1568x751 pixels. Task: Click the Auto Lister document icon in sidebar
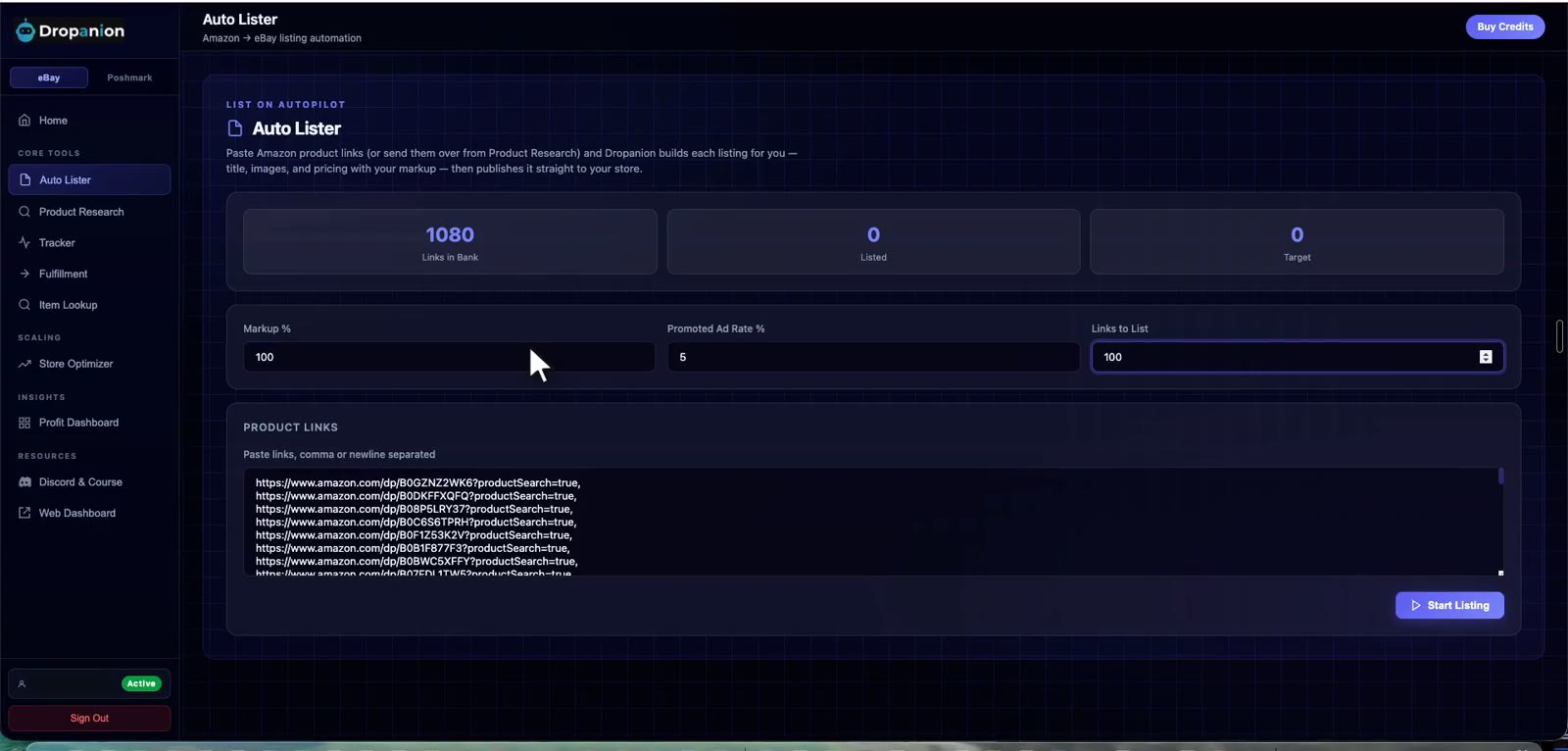[25, 179]
